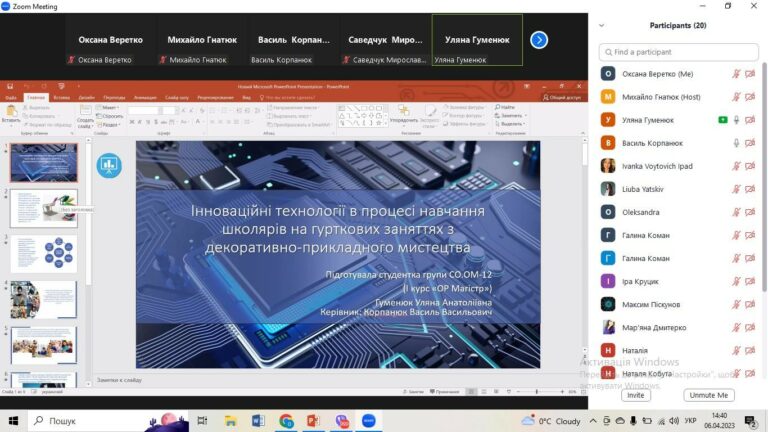
Task: Click the Find a participant search field
Action: click(x=678, y=52)
